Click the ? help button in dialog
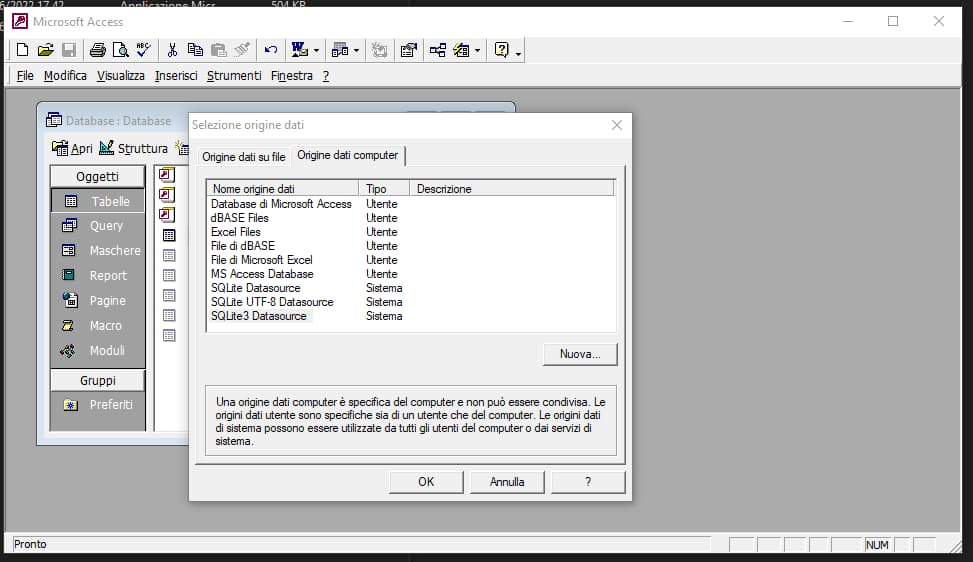The width and height of the screenshot is (973, 562). click(588, 482)
